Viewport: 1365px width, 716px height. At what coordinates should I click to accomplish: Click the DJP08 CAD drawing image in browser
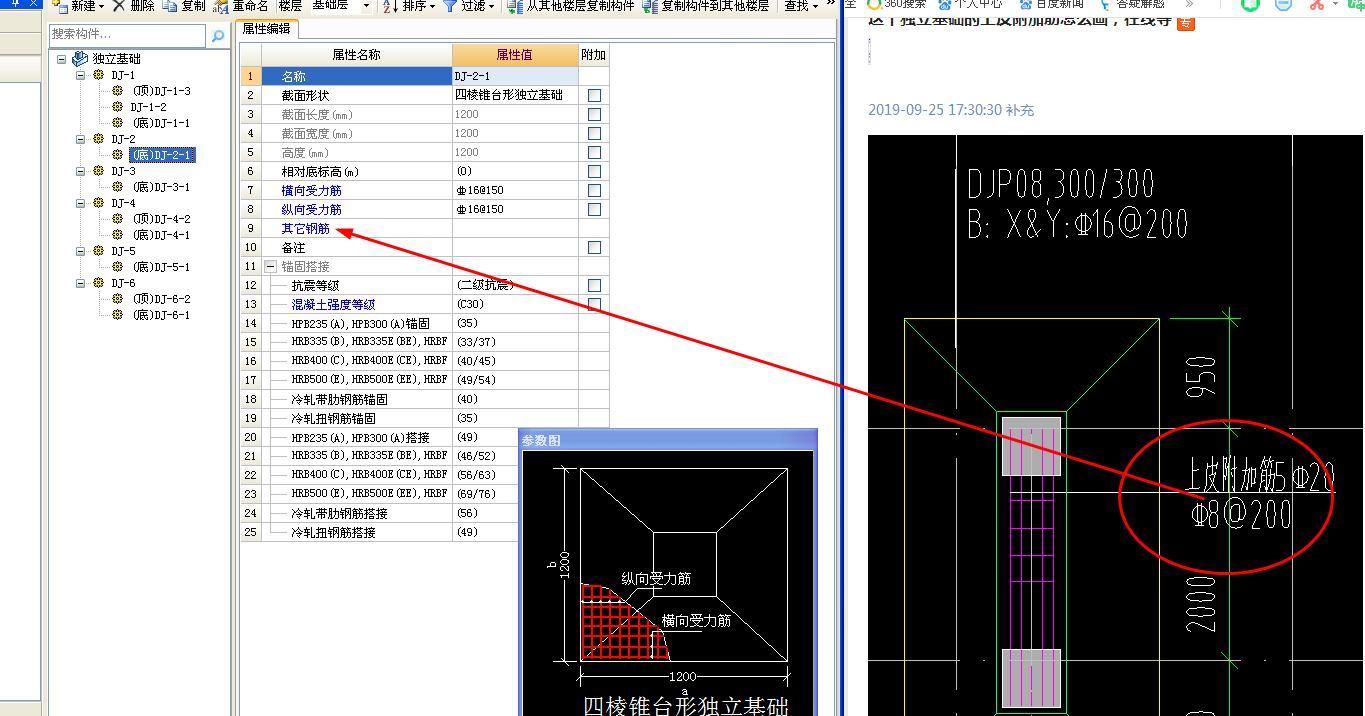click(x=1114, y=425)
